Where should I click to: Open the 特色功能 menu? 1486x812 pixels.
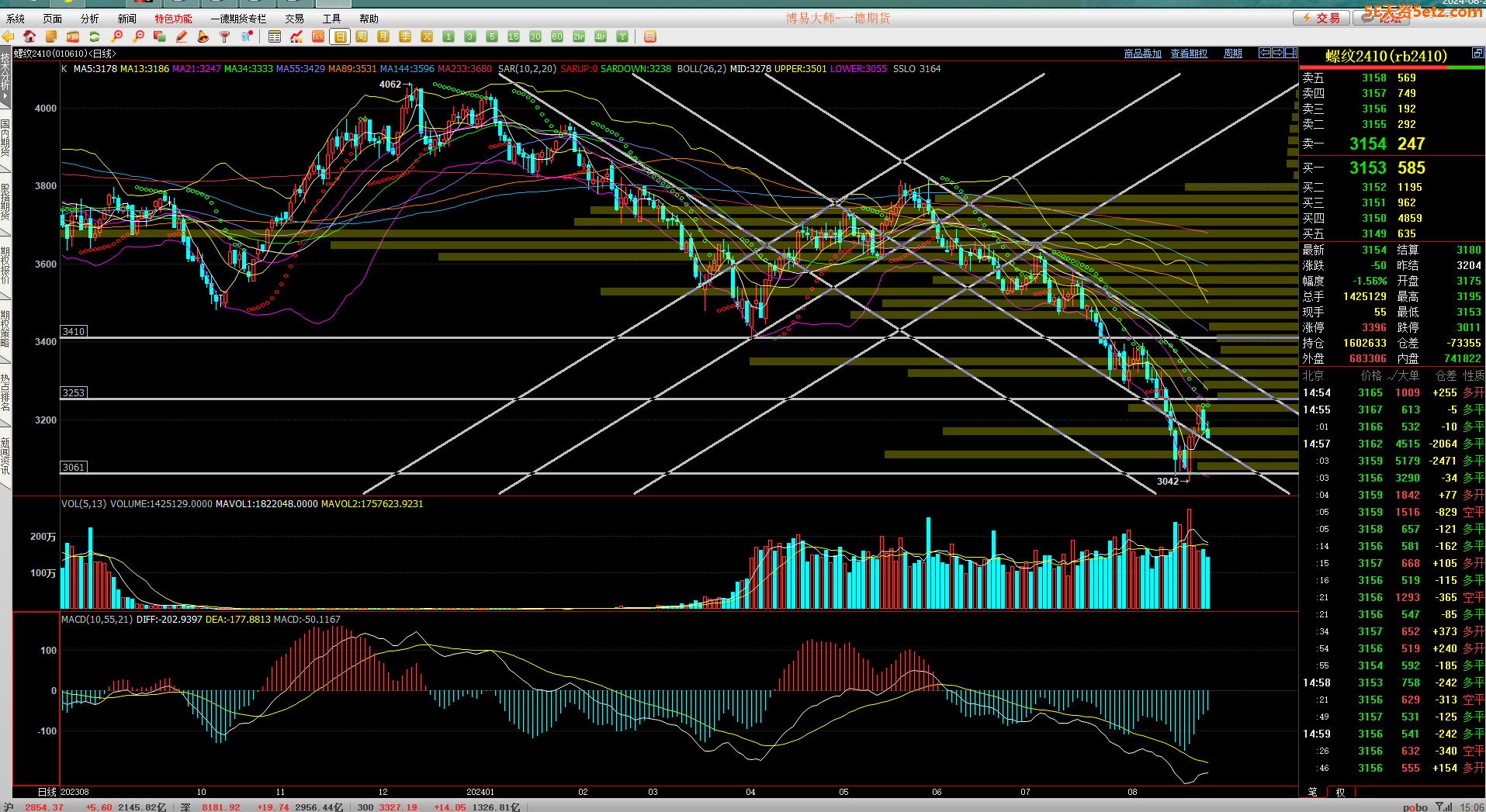pos(173,19)
